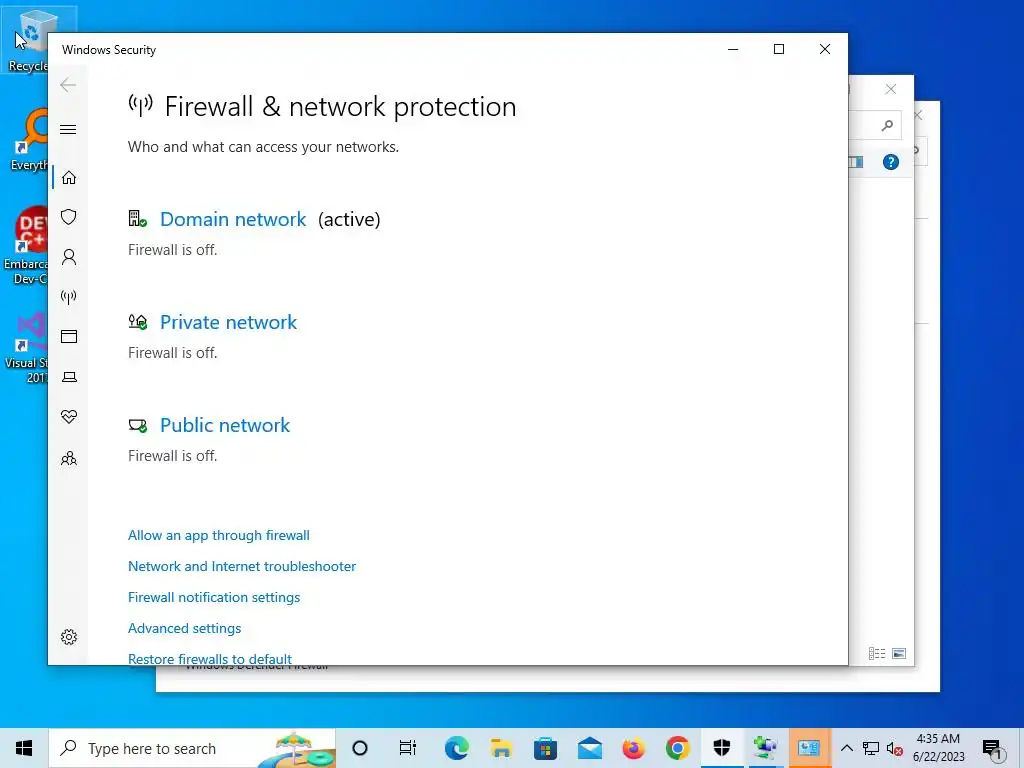Open Settings gear in Windows Security
Screen dimensions: 1024x768
tap(69, 637)
